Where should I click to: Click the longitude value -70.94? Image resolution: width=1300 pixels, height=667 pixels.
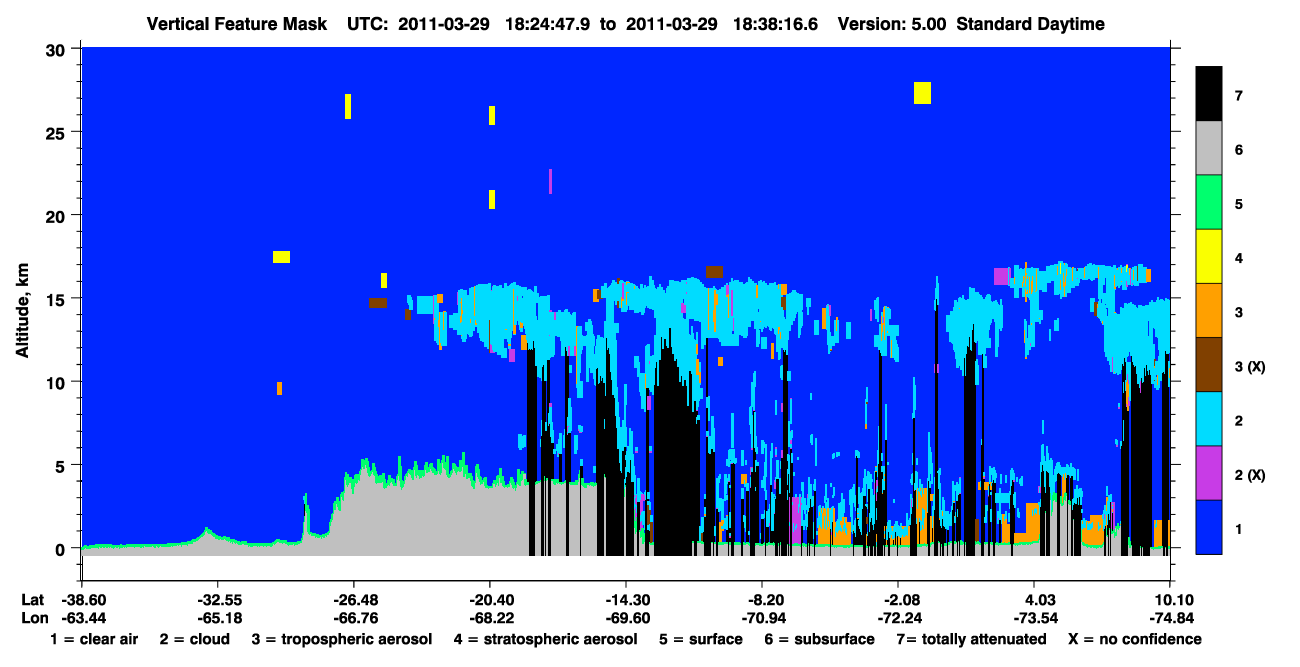(x=762, y=618)
